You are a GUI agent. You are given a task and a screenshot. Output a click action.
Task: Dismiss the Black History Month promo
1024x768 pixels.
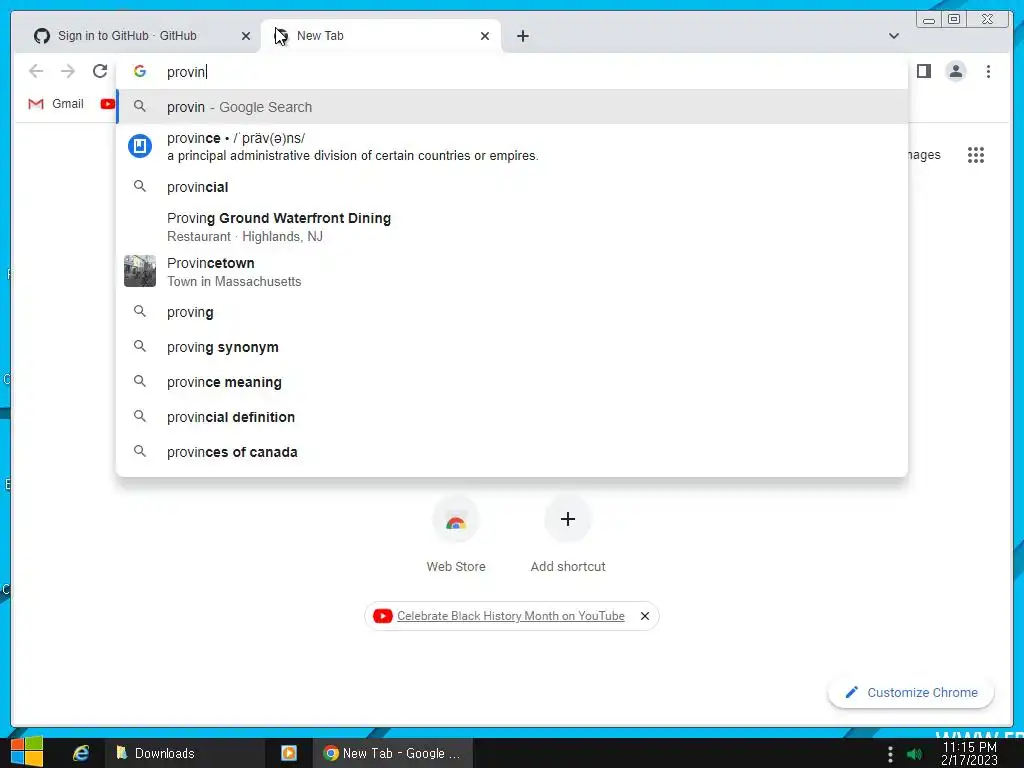[x=645, y=616]
